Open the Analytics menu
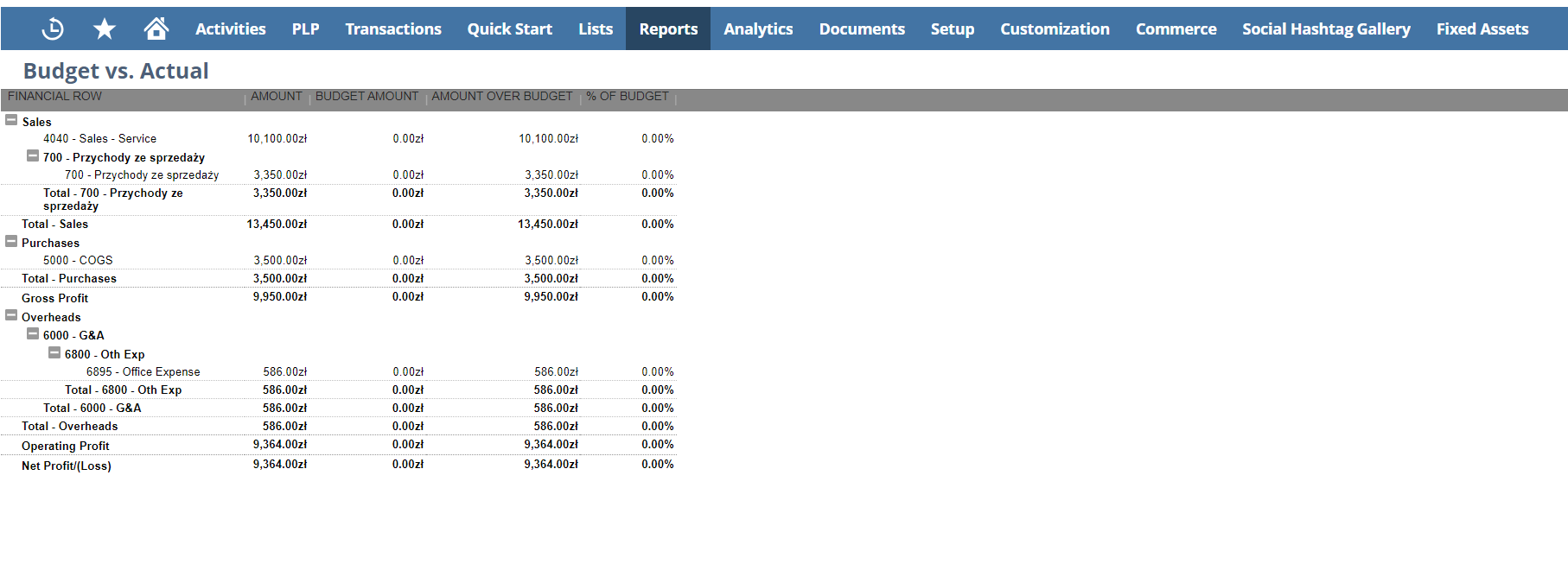 758,29
